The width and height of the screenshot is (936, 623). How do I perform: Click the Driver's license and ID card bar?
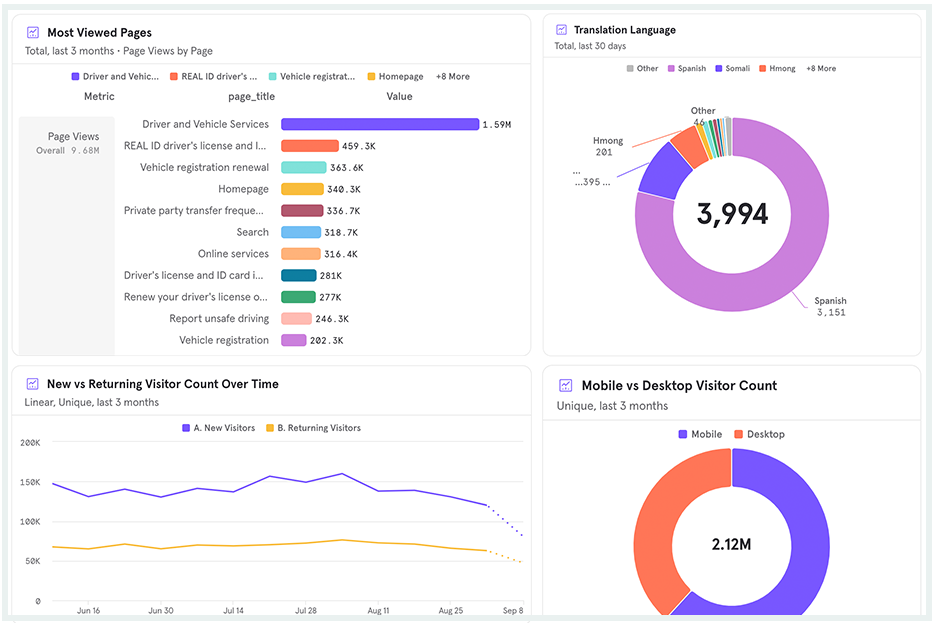[298, 275]
